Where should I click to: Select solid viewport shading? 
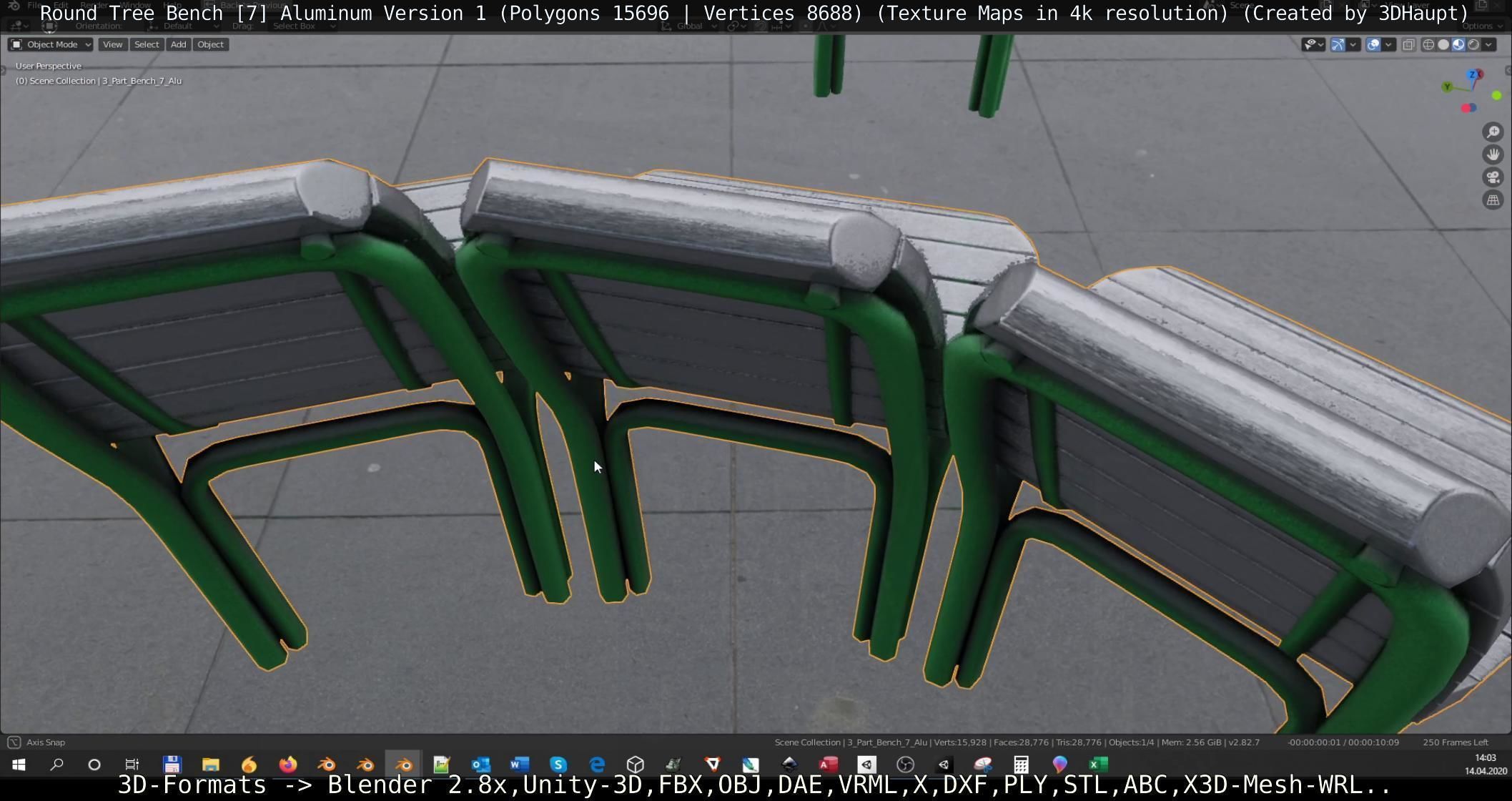click(1443, 44)
